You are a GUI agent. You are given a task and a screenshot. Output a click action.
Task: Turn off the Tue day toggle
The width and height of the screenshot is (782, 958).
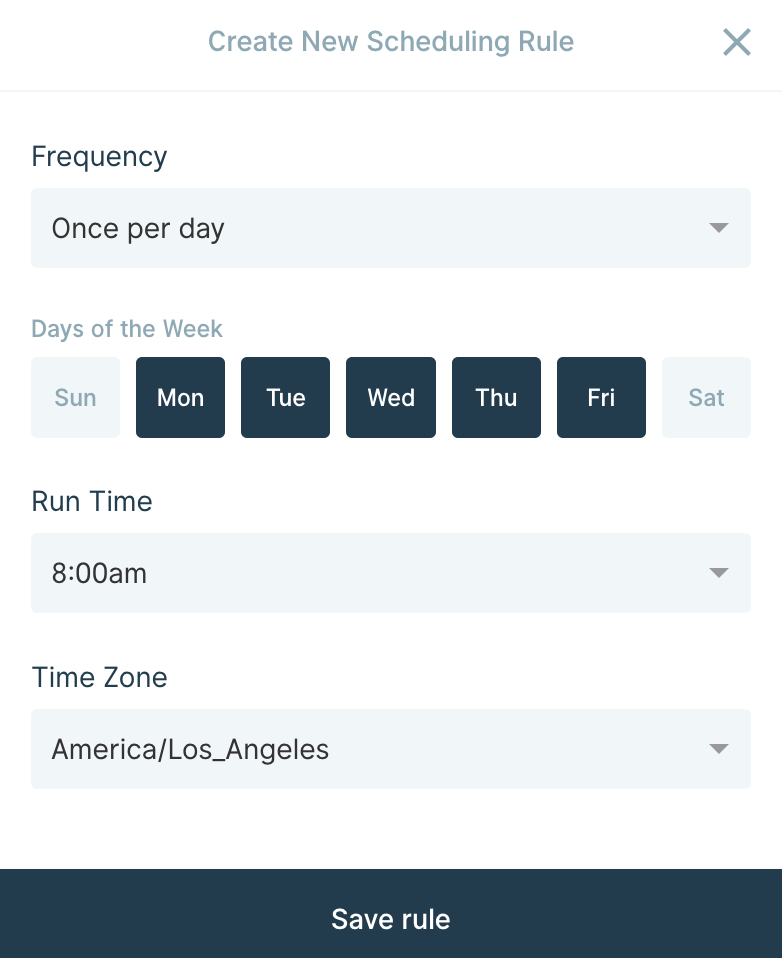coord(285,397)
